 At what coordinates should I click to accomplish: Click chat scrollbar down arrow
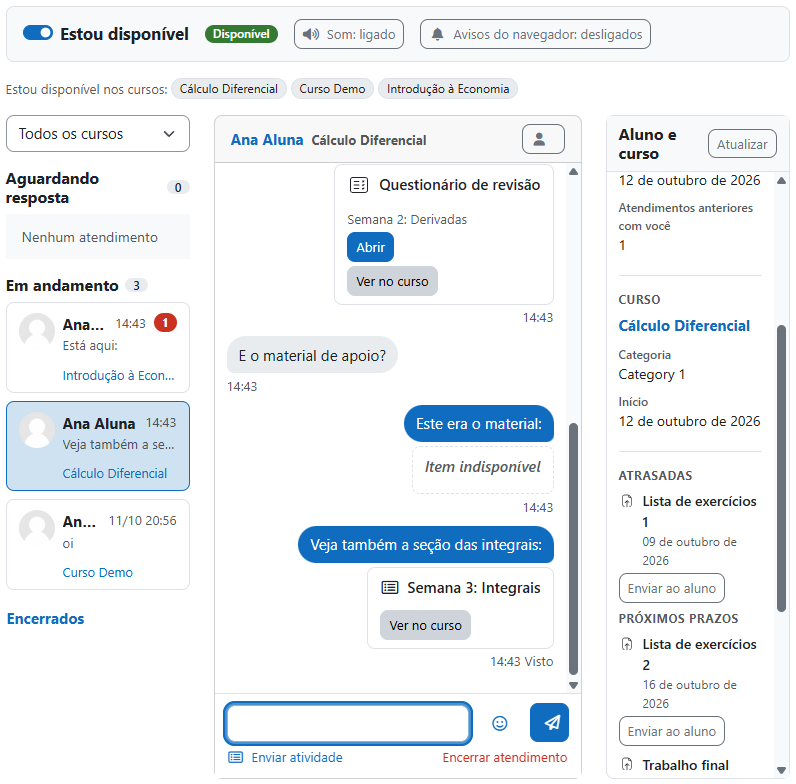click(x=574, y=685)
